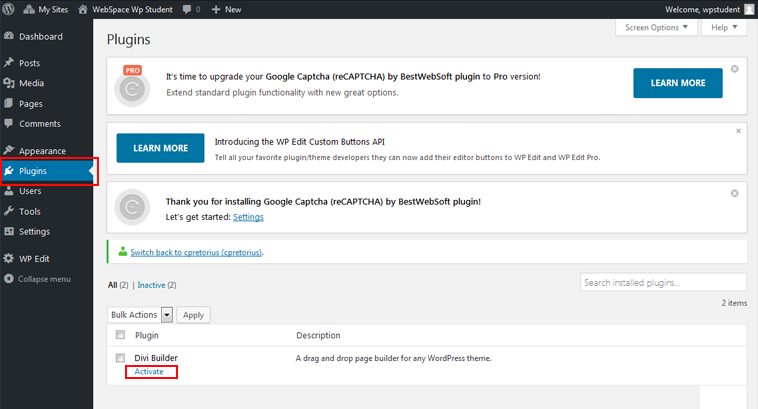The height and width of the screenshot is (409, 758).
Task: Select Plugins in the sidebar
Action: coord(33,171)
